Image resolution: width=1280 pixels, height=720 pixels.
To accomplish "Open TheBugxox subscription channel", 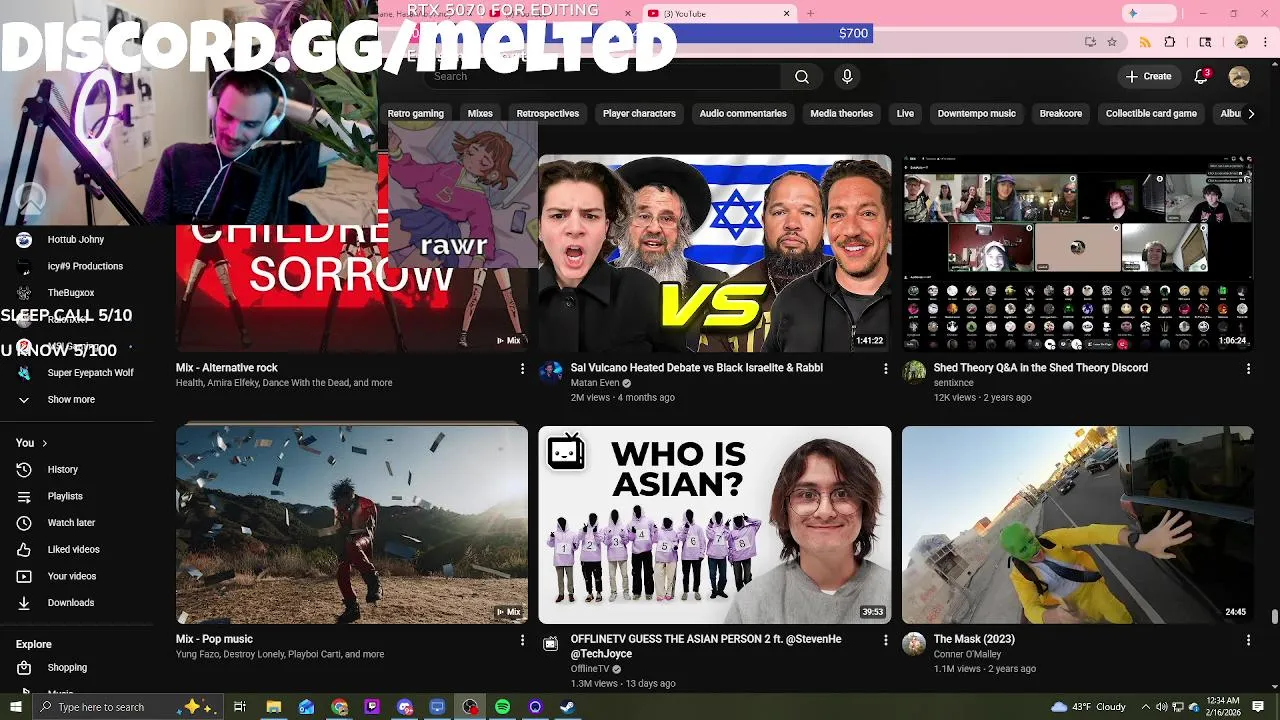I will tap(70, 292).
